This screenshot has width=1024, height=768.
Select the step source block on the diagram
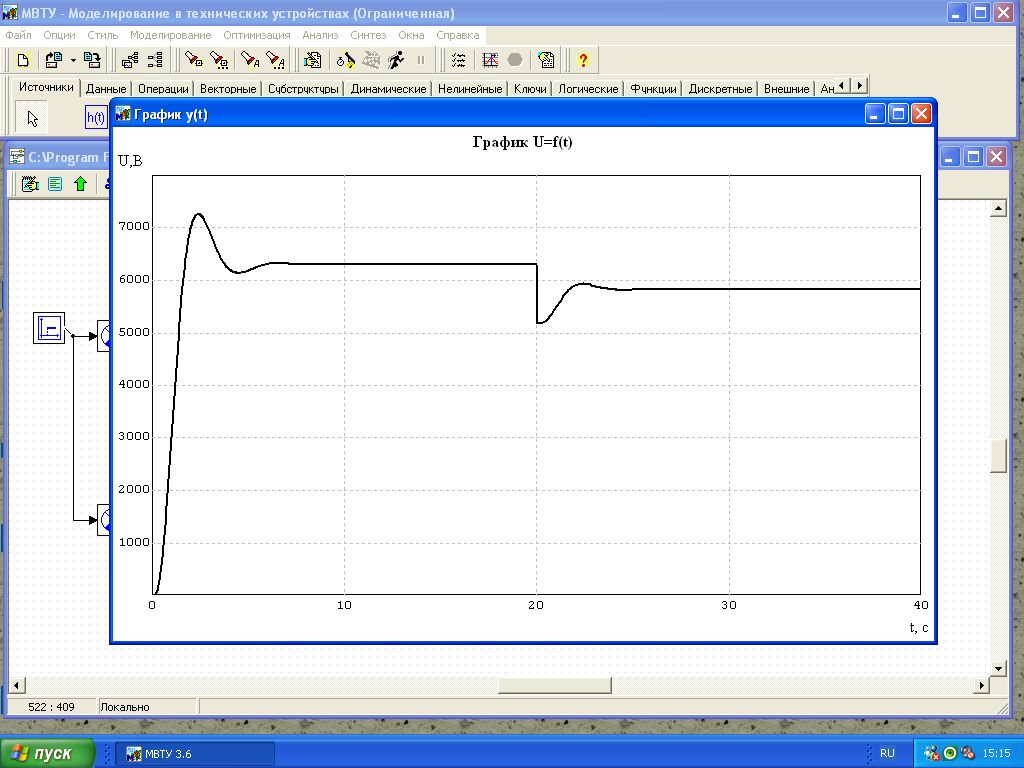pos(49,327)
